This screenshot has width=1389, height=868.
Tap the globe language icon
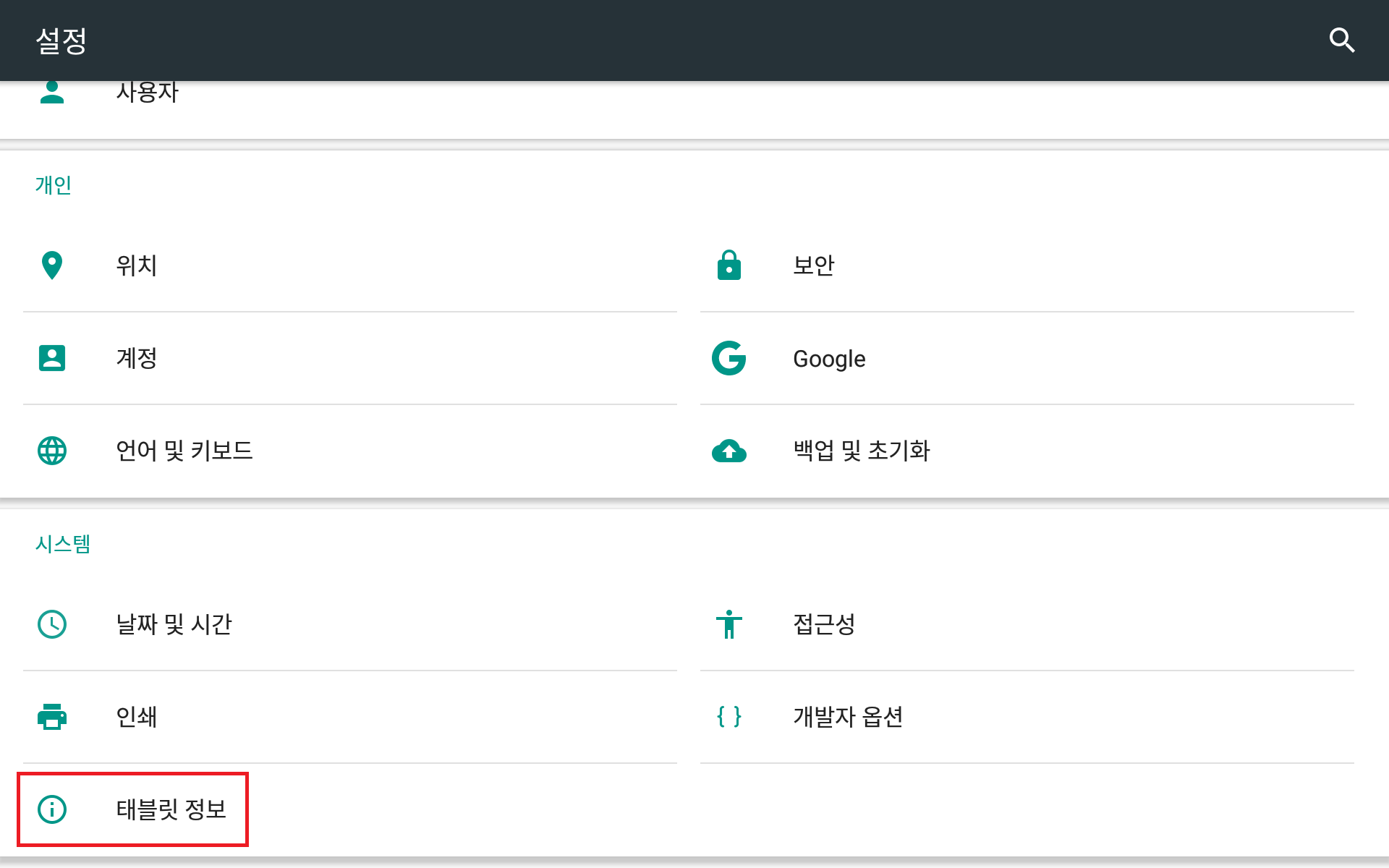tap(52, 451)
